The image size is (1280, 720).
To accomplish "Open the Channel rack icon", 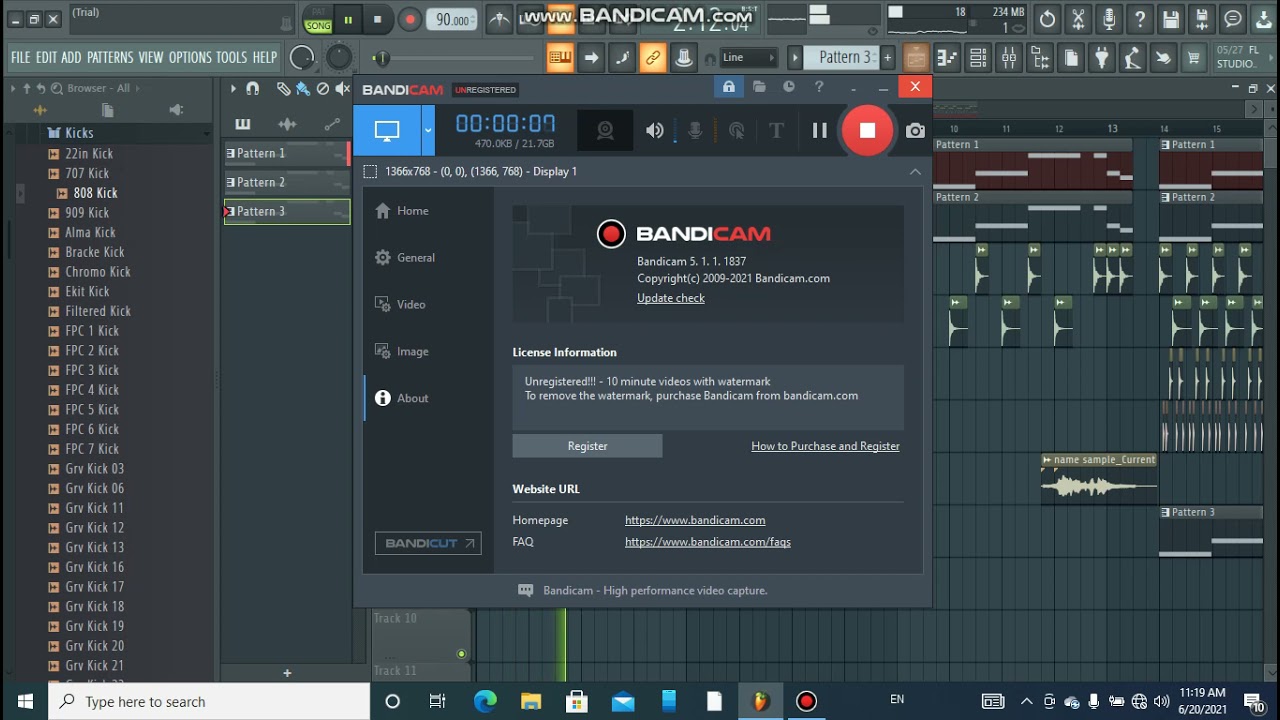I will pos(978,58).
